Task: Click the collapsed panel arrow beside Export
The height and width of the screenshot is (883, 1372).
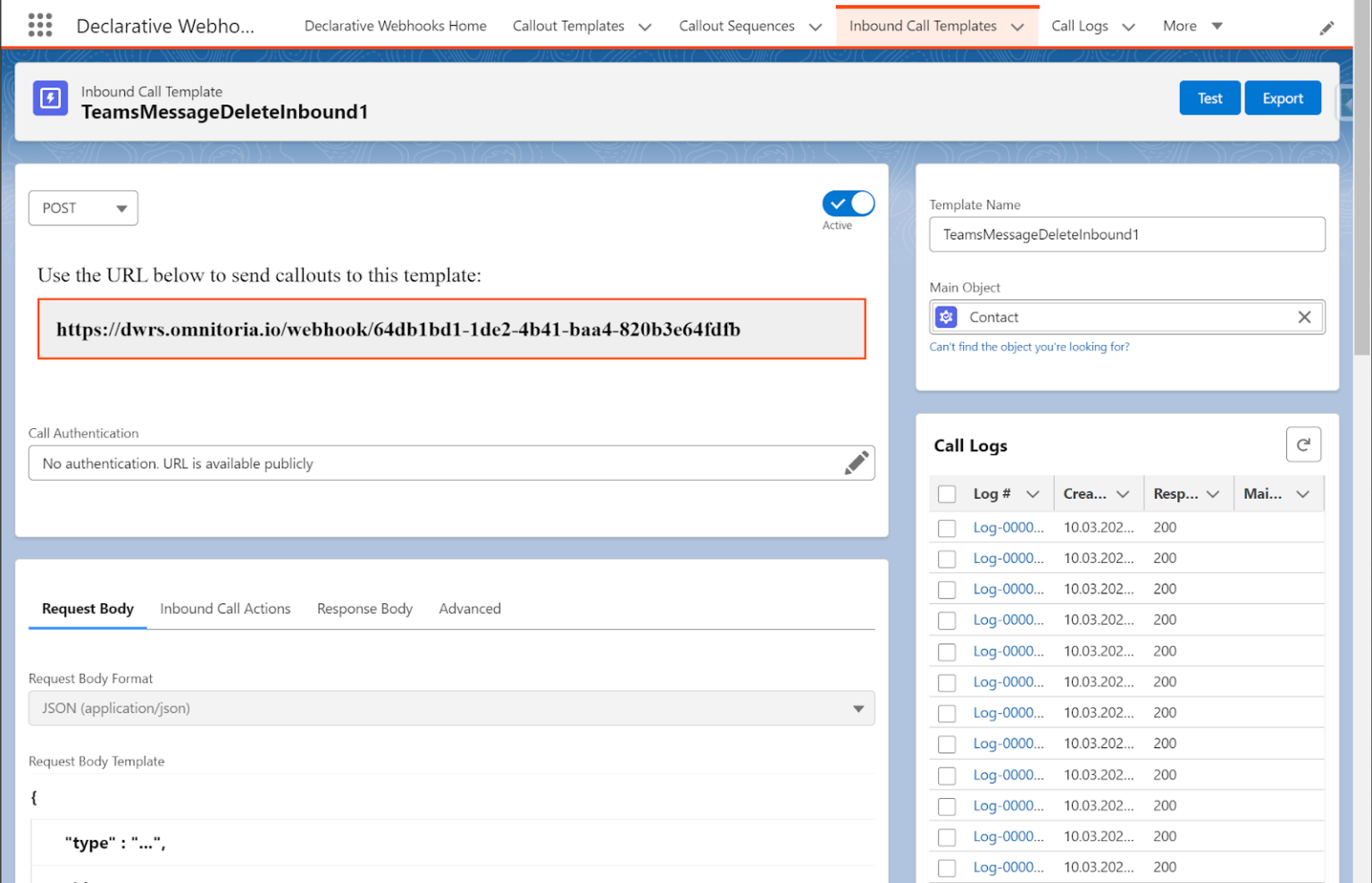Action: (x=1345, y=102)
